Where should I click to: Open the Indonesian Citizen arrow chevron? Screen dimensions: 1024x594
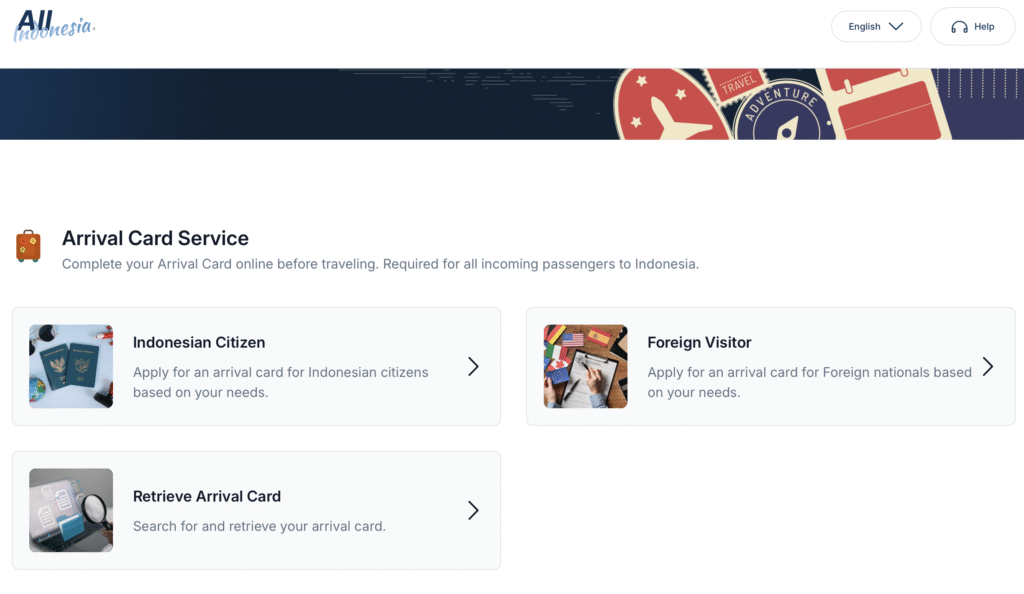473,367
